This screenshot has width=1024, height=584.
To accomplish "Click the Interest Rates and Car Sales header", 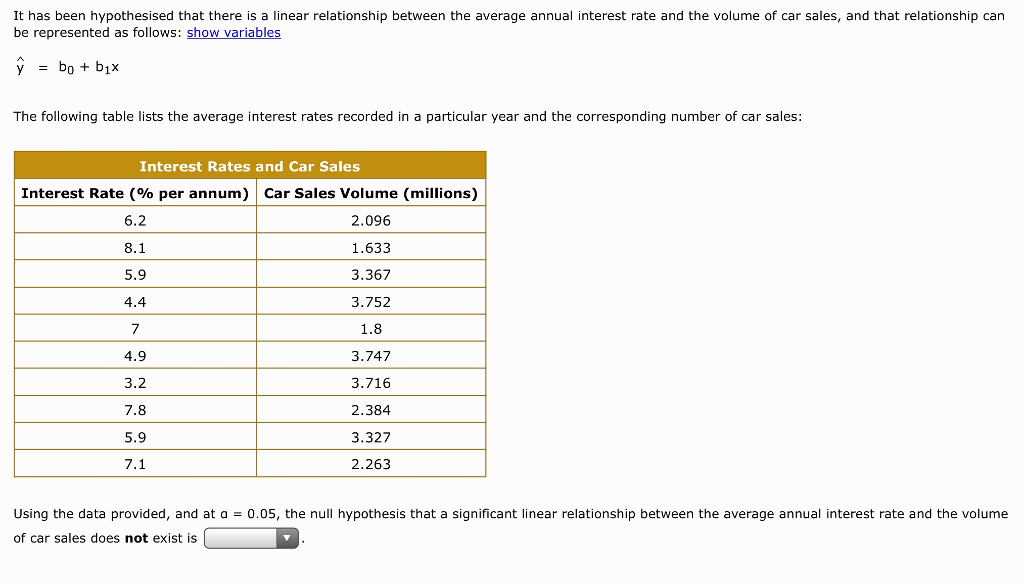I will pos(250,166).
